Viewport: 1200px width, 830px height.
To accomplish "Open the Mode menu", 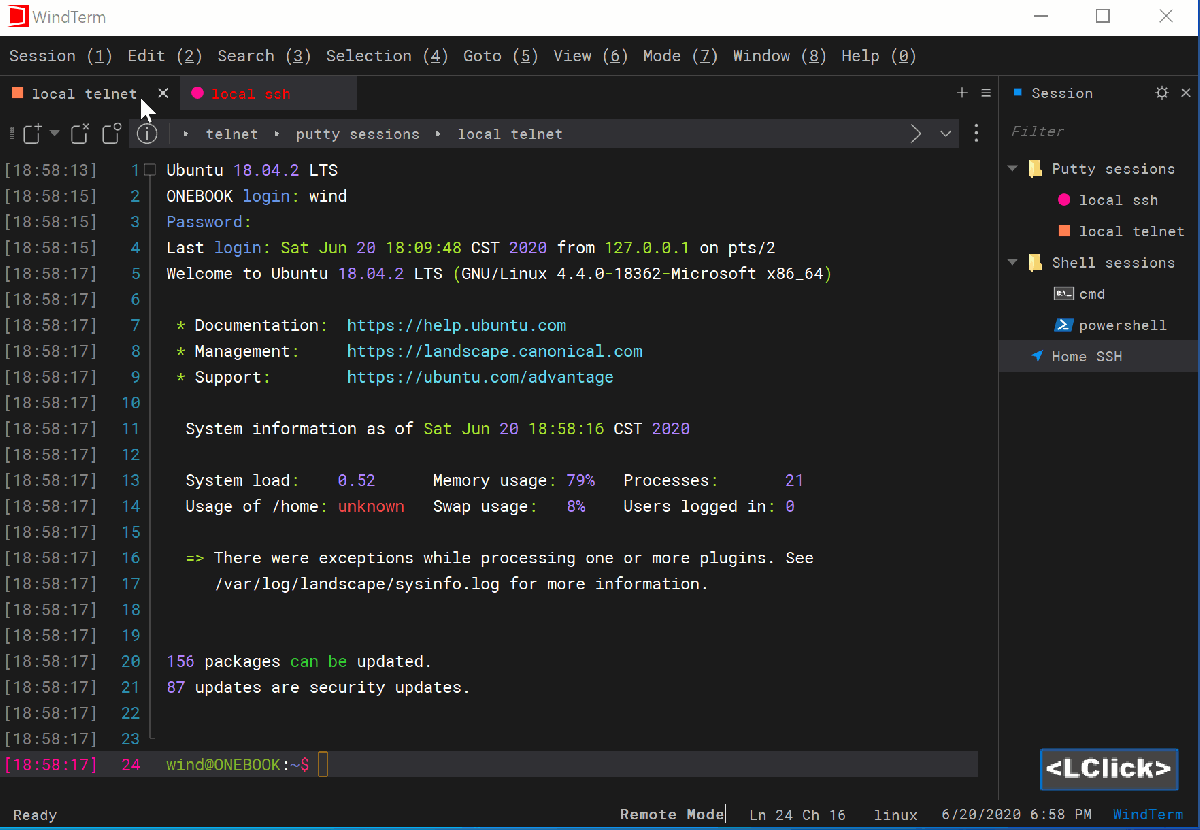I will point(681,56).
